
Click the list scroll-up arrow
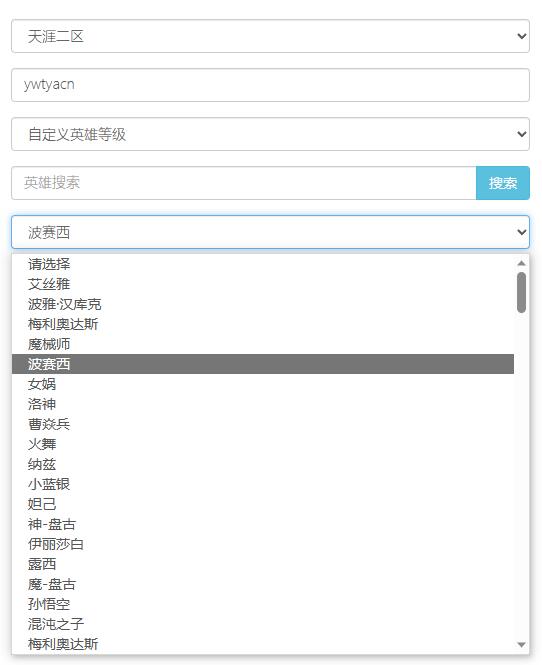(521, 263)
